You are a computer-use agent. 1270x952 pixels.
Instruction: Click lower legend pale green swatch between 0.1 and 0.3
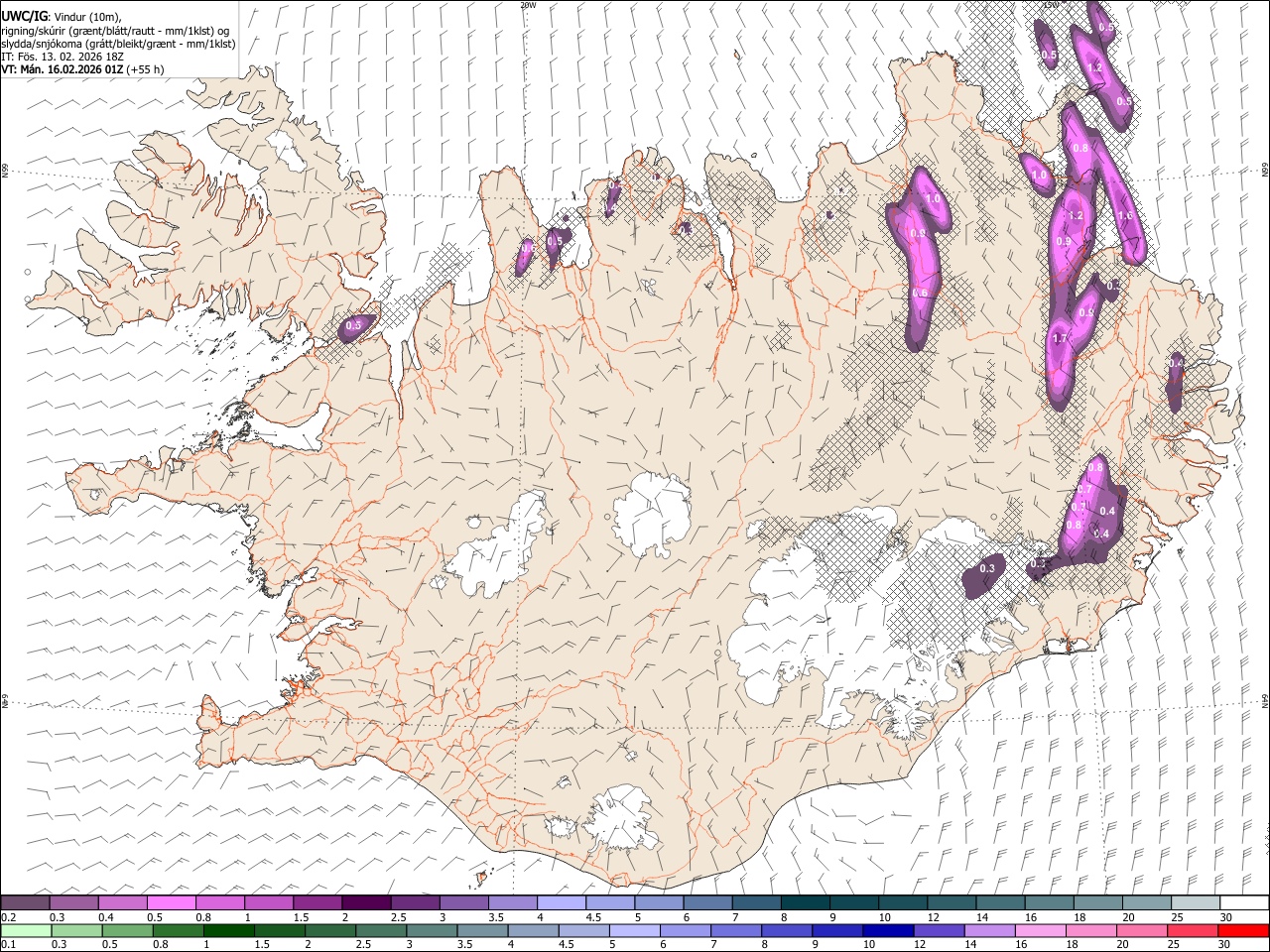[x=27, y=930]
